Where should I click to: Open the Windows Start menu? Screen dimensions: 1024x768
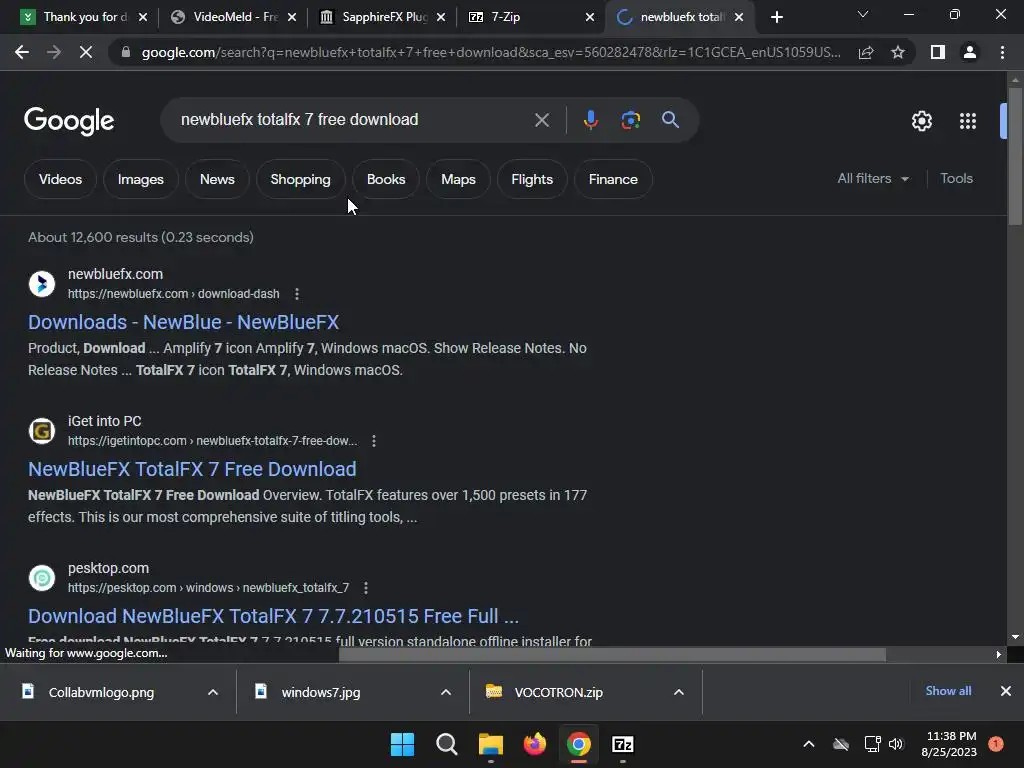402,744
